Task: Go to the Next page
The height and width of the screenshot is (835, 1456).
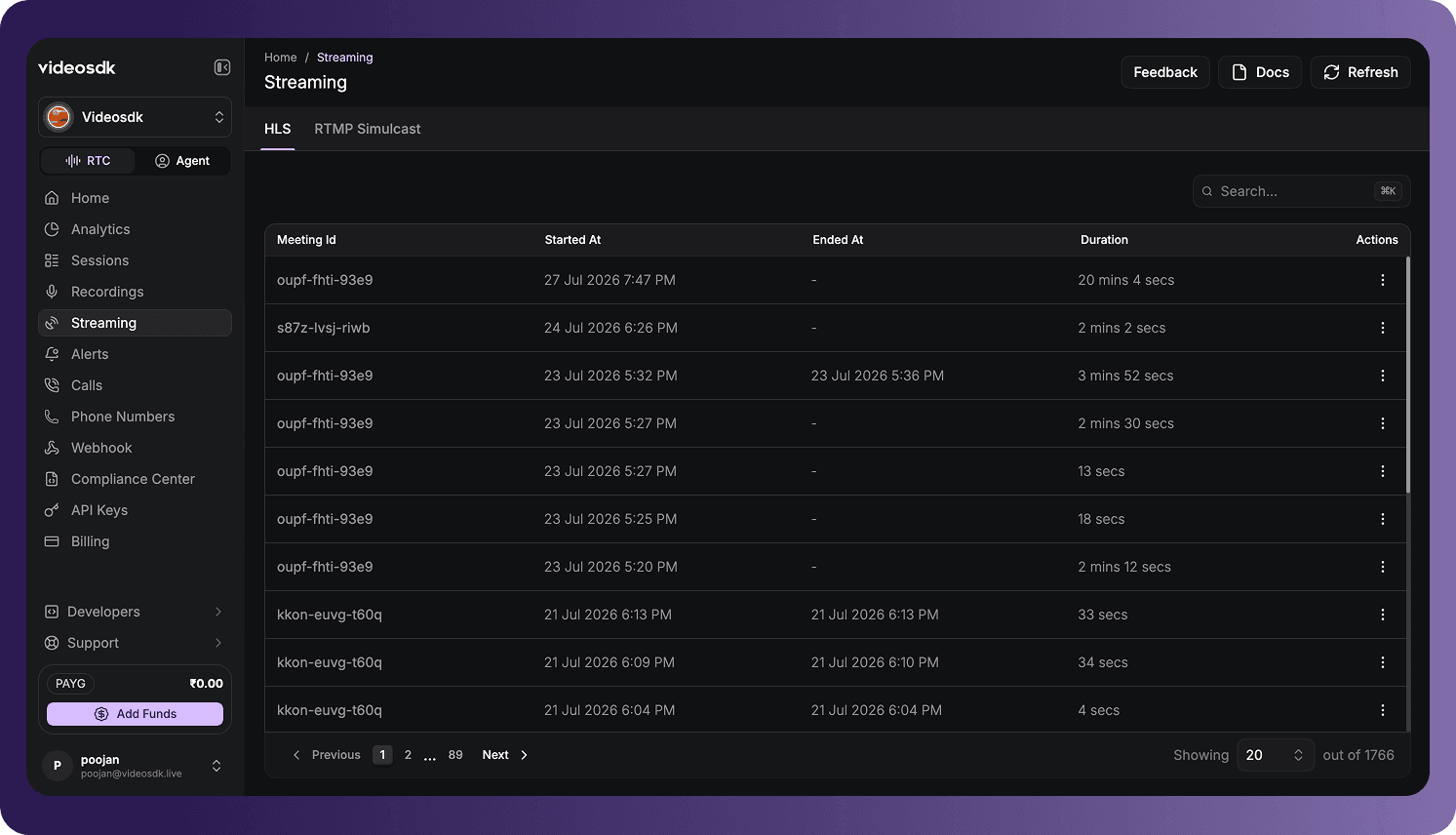Action: pos(505,755)
